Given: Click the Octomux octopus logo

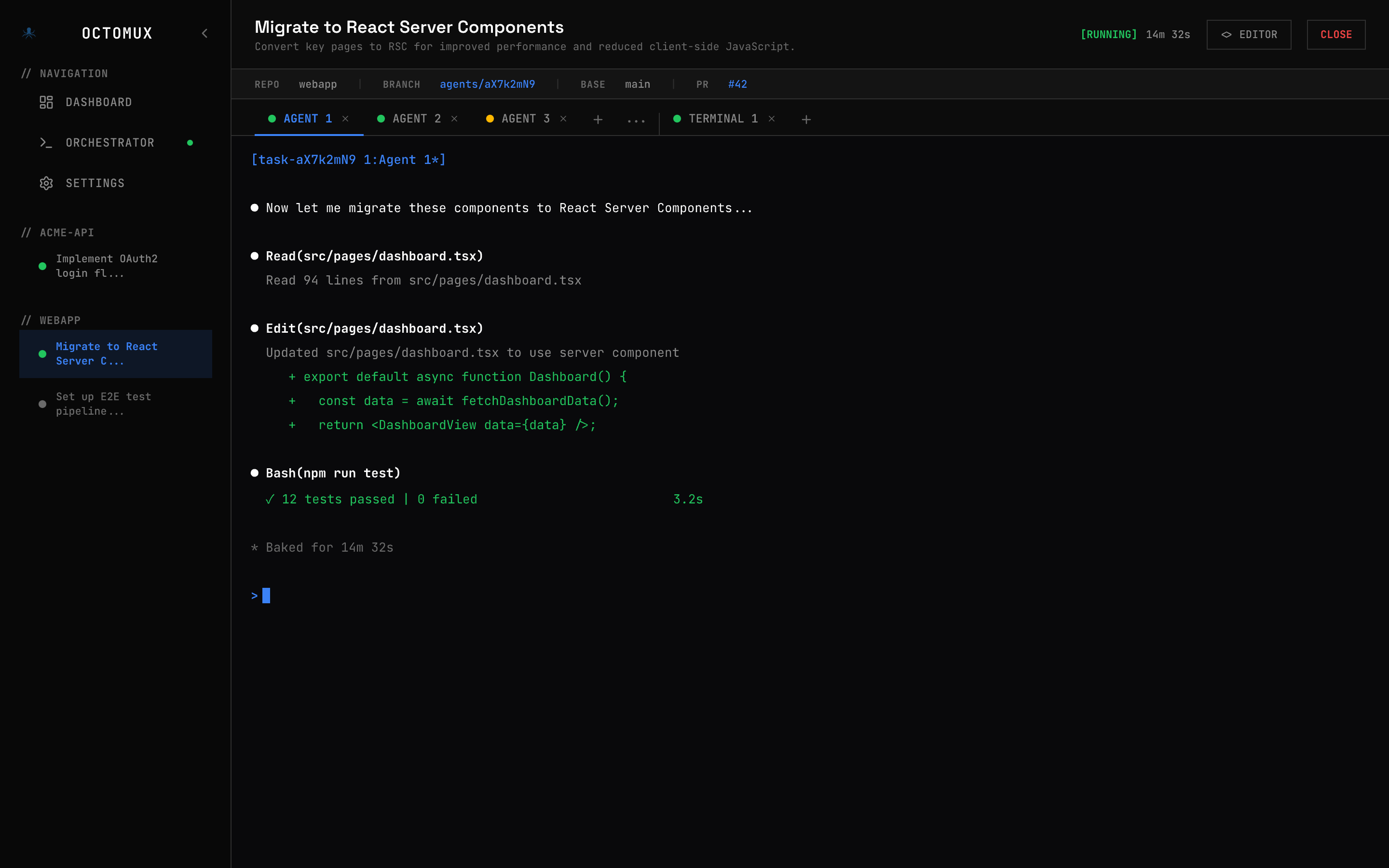Looking at the screenshot, I should [x=29, y=33].
